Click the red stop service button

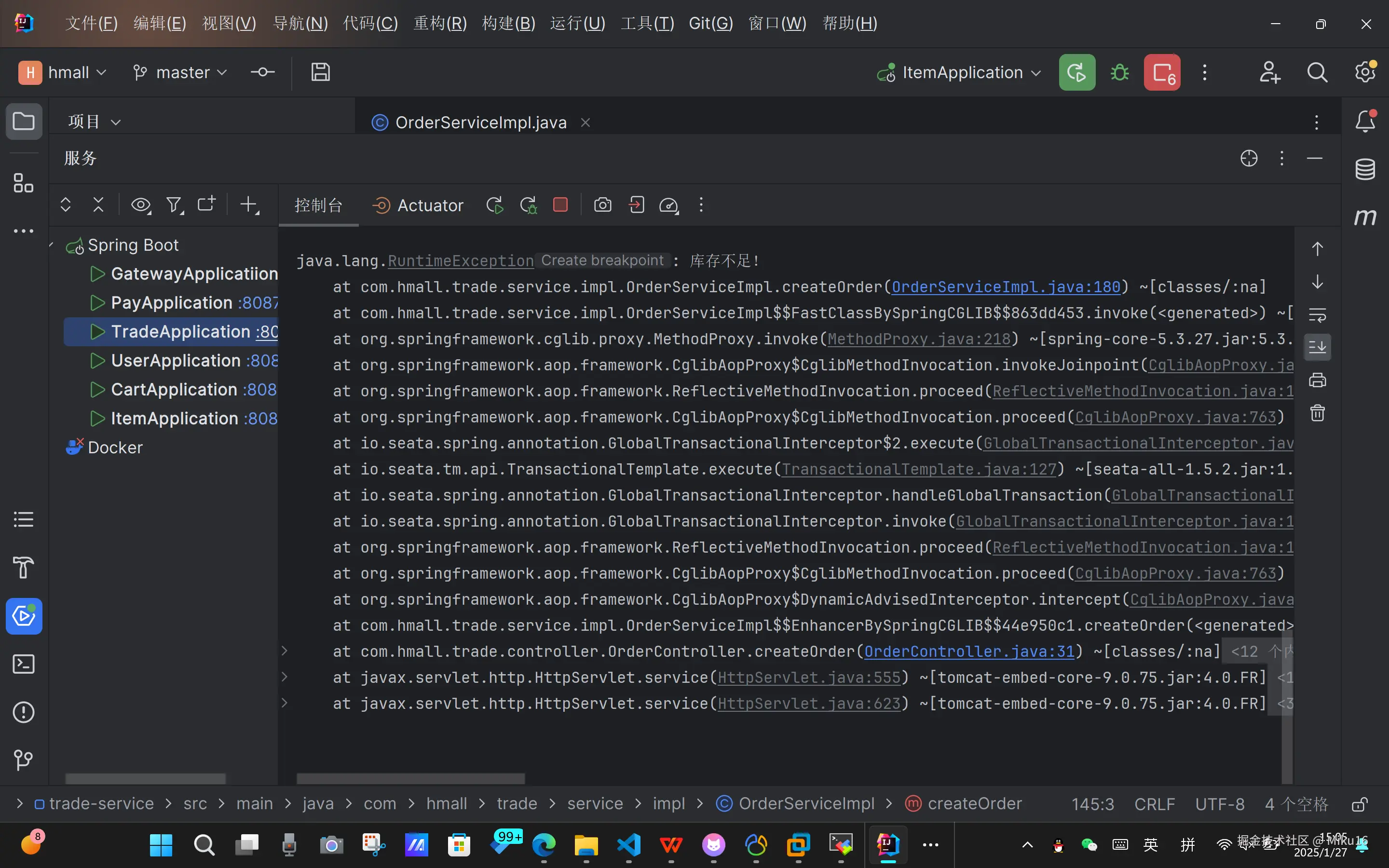(560, 205)
